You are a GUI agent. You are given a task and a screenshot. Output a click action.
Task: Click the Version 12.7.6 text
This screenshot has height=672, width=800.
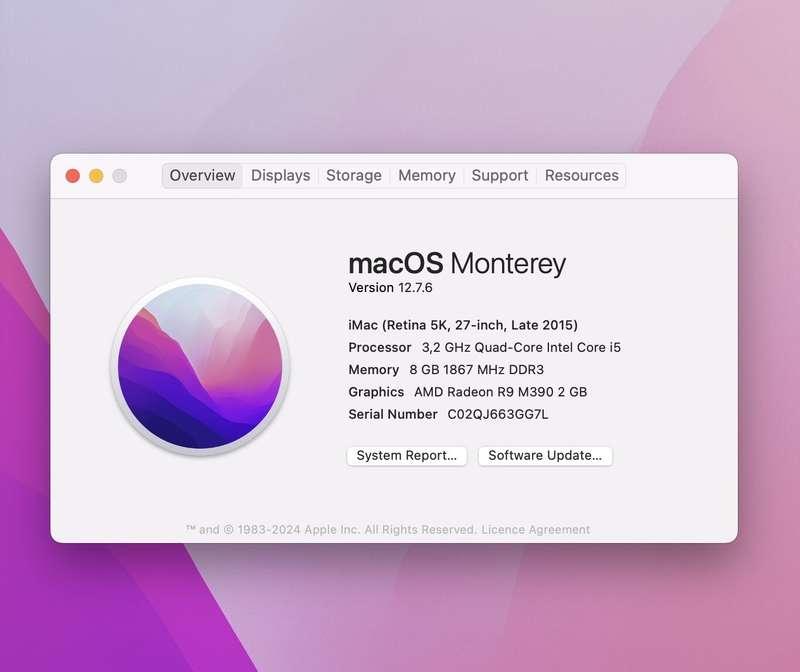[x=390, y=288]
